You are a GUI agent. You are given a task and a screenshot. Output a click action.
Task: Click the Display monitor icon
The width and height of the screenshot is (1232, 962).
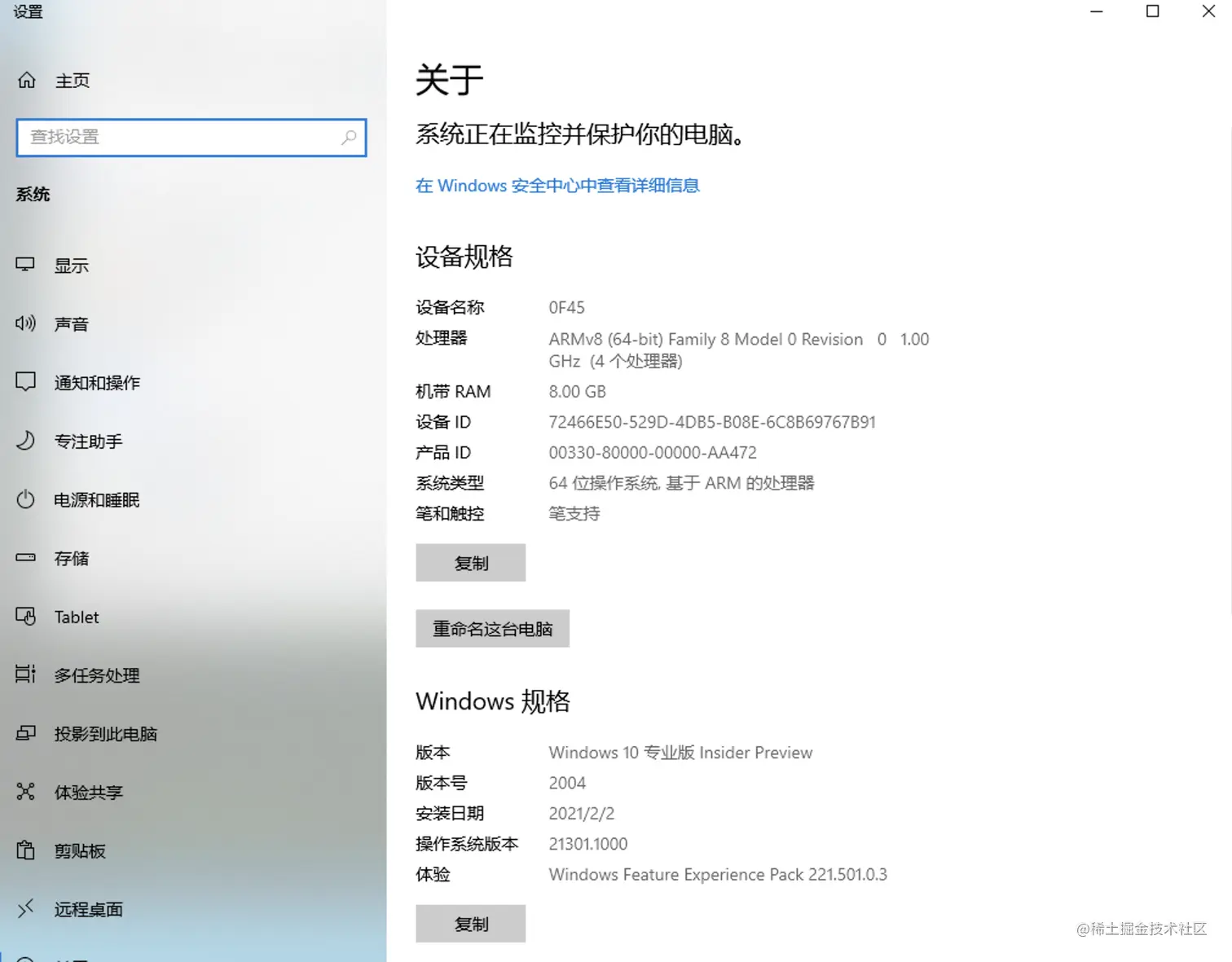pyautogui.click(x=25, y=265)
